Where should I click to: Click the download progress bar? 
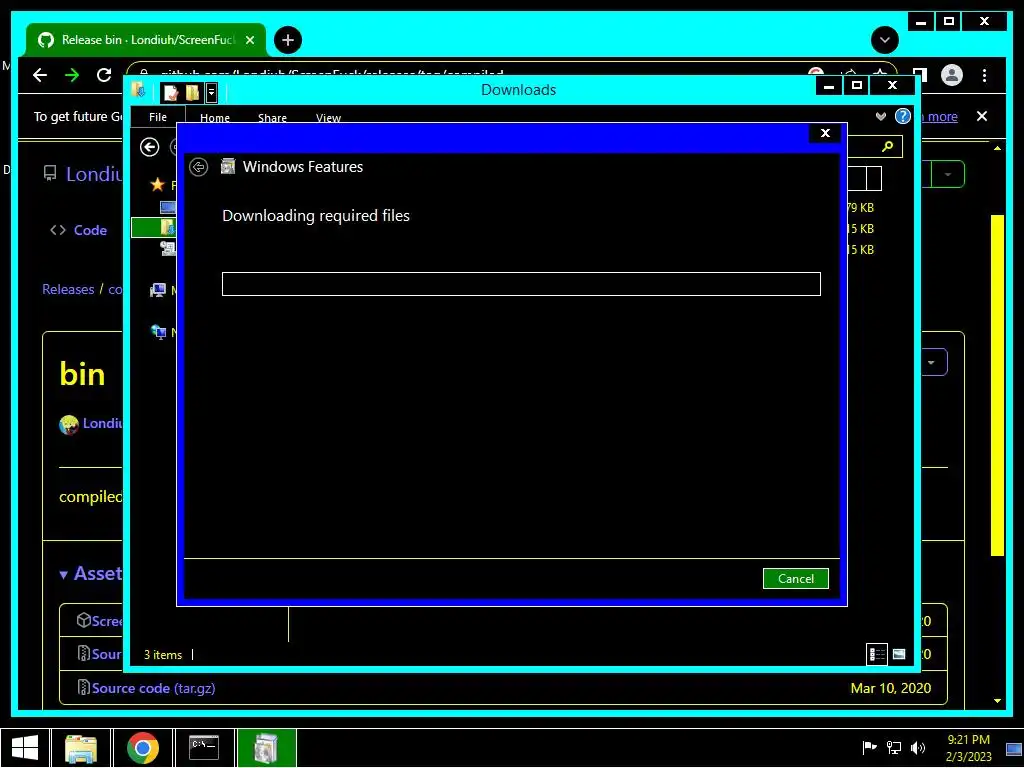pyautogui.click(x=521, y=284)
